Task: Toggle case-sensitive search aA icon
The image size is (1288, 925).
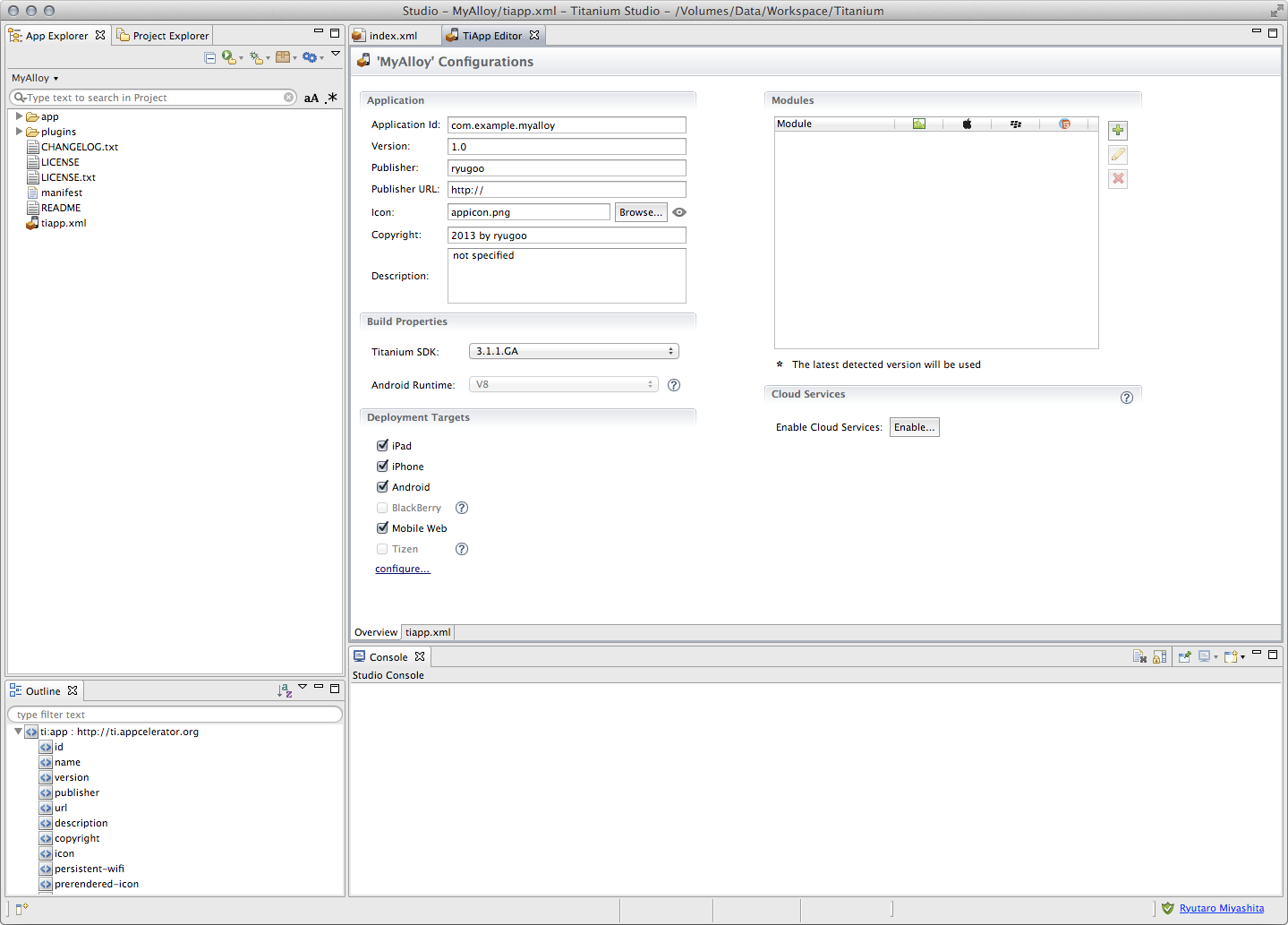Action: [311, 98]
